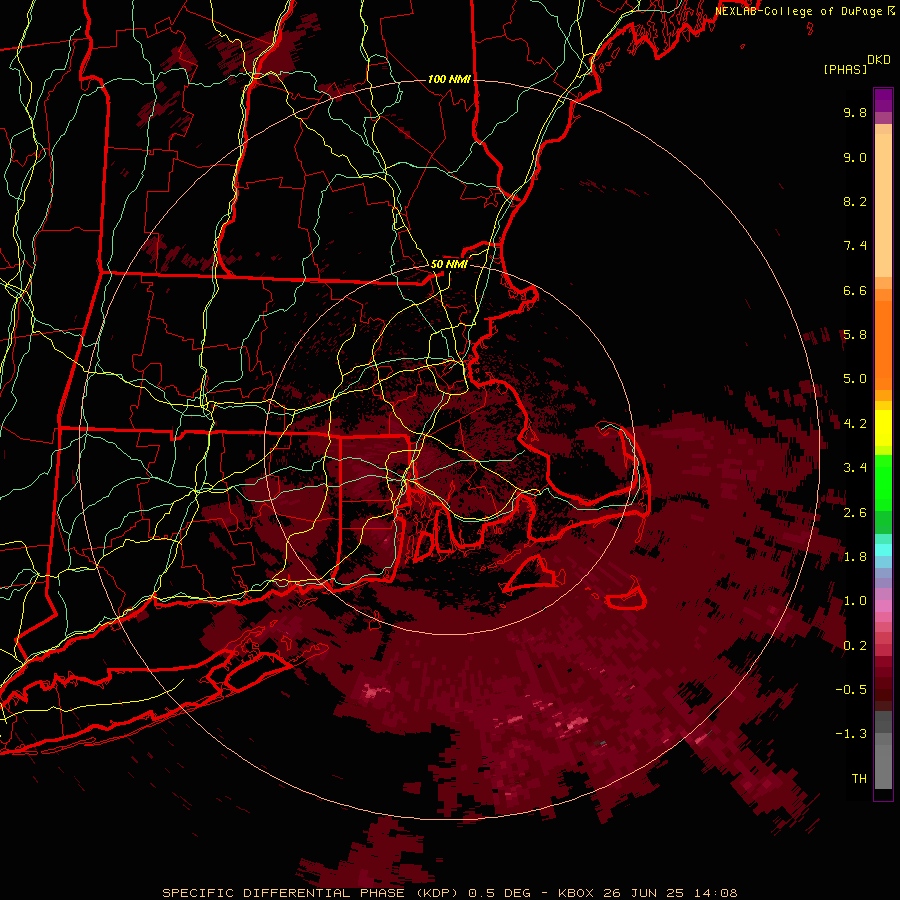Click the 50 NMI range ring label
Image resolution: width=900 pixels, height=900 pixels.
point(449,264)
